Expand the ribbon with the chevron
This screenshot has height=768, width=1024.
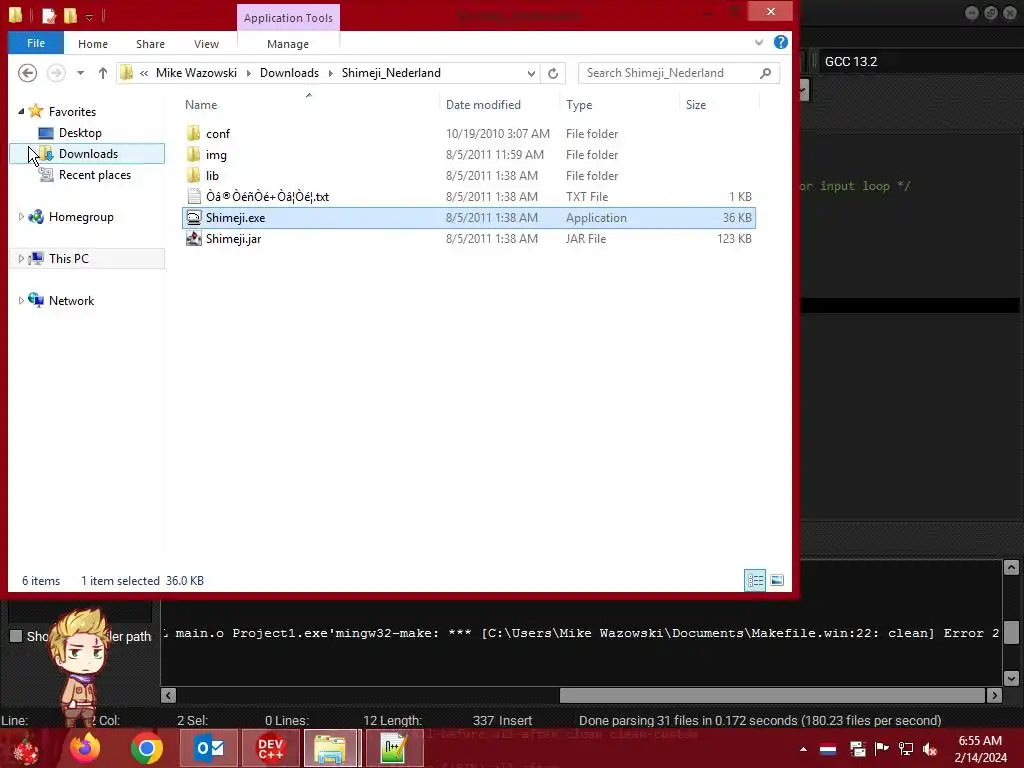point(759,42)
